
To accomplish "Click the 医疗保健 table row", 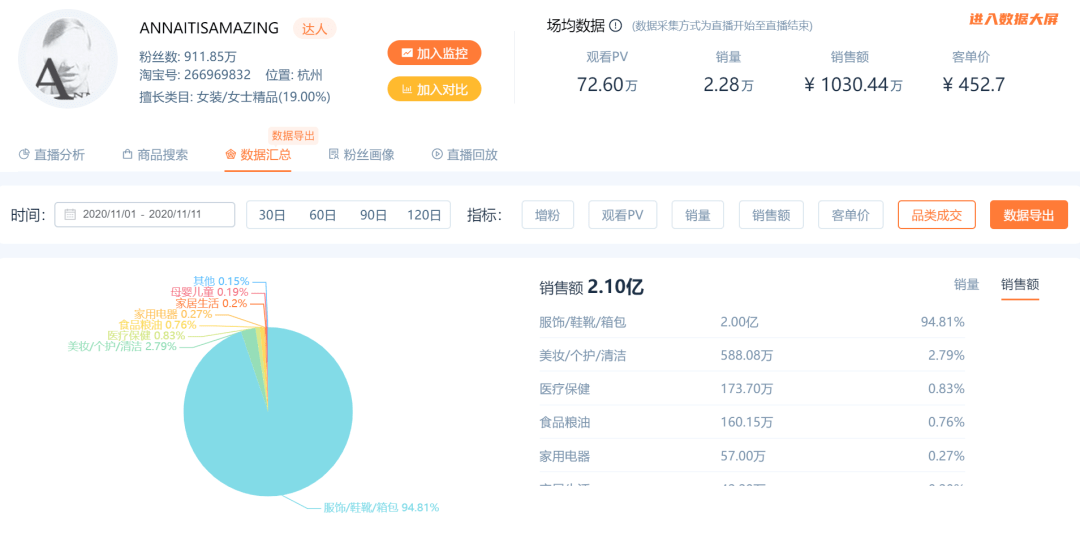I will coord(751,389).
